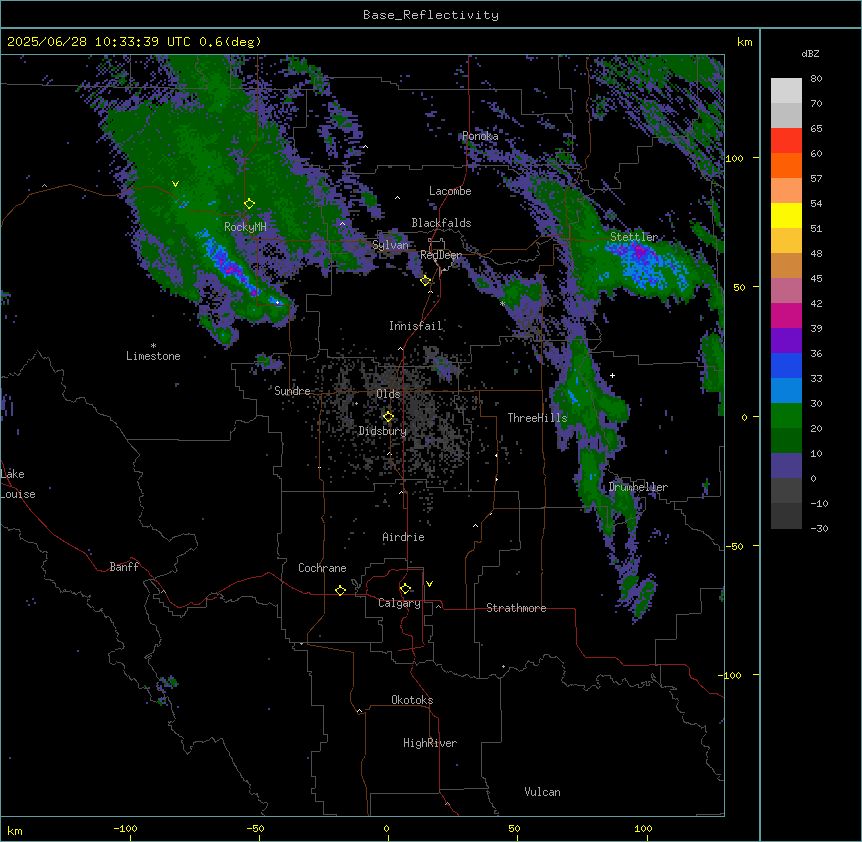The width and height of the screenshot is (862, 842).
Task: Click the Stettler city label
Action: pos(634,237)
